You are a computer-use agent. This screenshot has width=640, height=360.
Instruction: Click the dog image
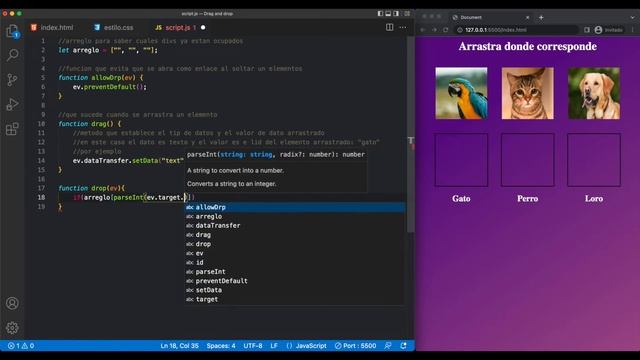[x=594, y=93]
